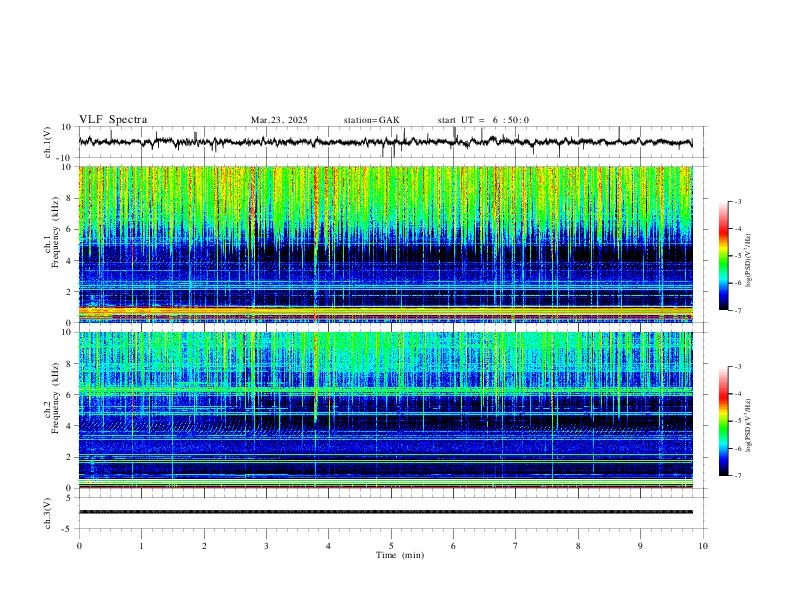
Task: Click time axis tick label "0"
Action: (x=79, y=546)
